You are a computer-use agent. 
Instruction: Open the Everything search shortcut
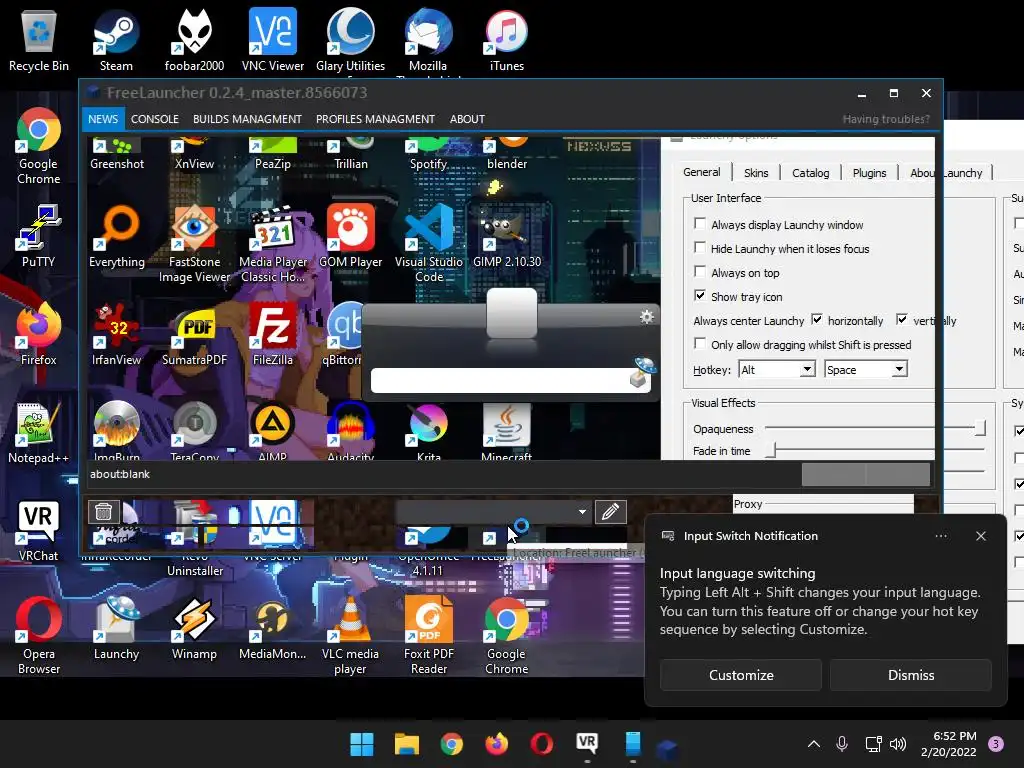click(116, 236)
